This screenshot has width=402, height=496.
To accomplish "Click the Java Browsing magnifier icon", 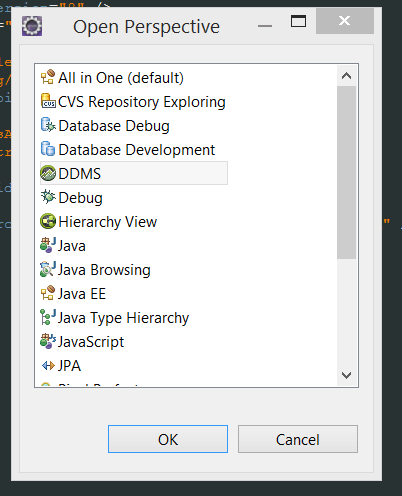I will [48, 269].
